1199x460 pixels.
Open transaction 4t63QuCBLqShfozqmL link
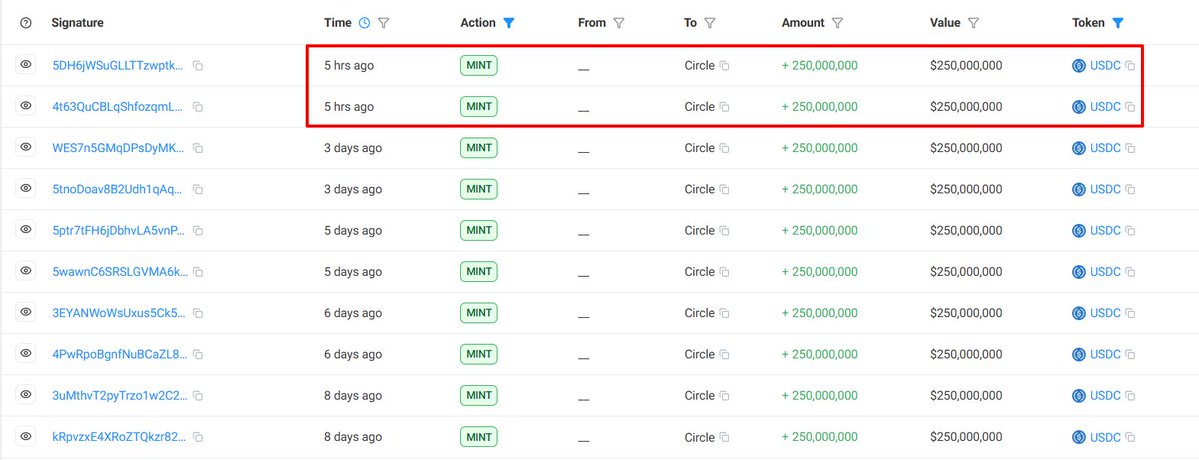117,107
